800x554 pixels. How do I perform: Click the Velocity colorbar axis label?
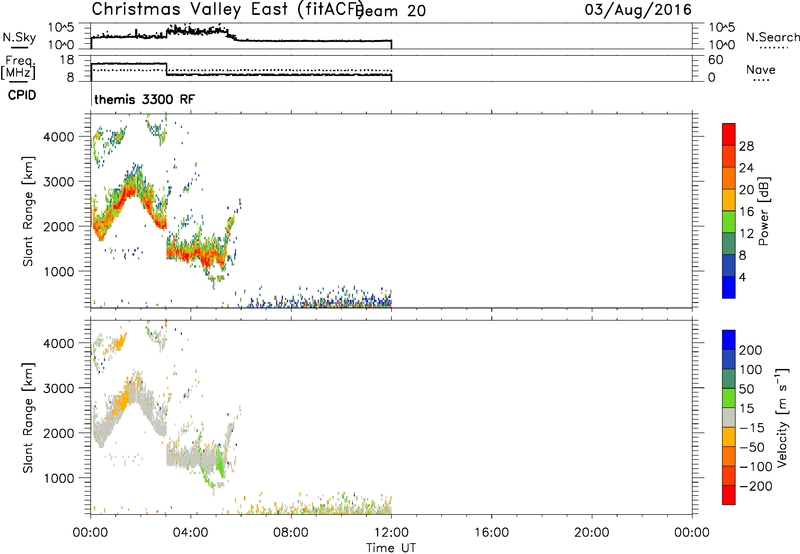click(x=782, y=417)
